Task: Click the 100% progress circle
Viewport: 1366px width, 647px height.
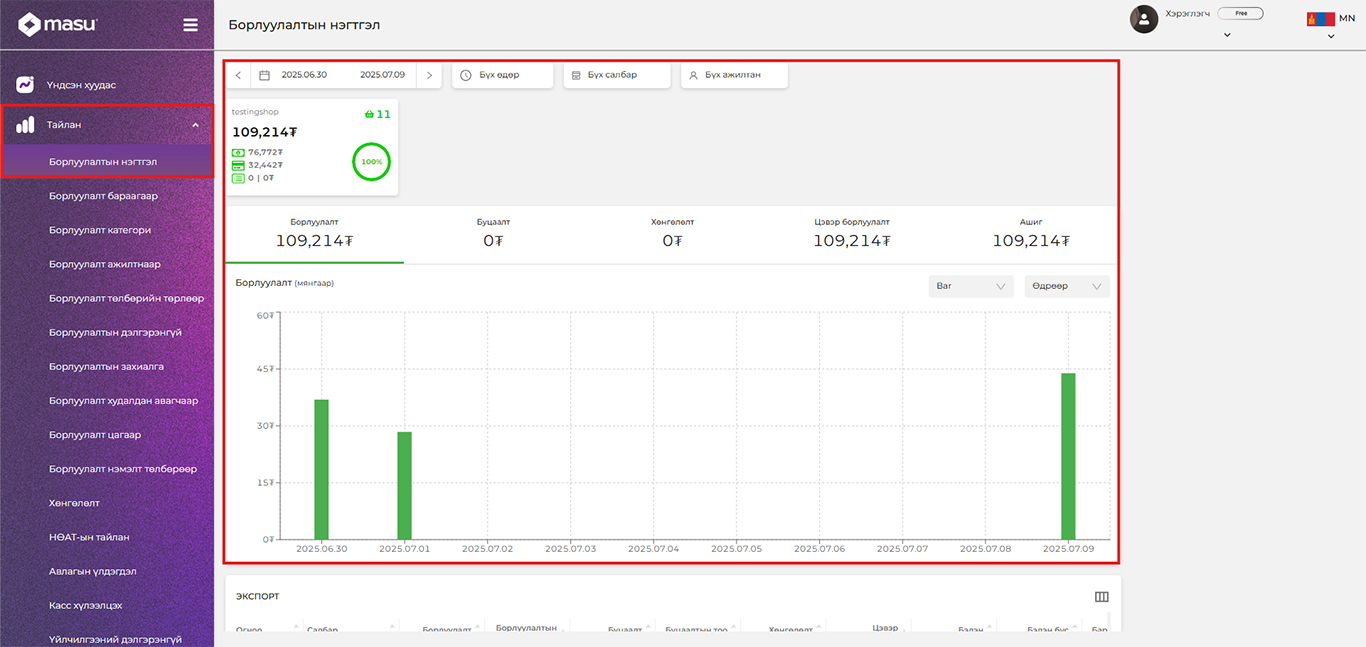Action: (x=371, y=162)
